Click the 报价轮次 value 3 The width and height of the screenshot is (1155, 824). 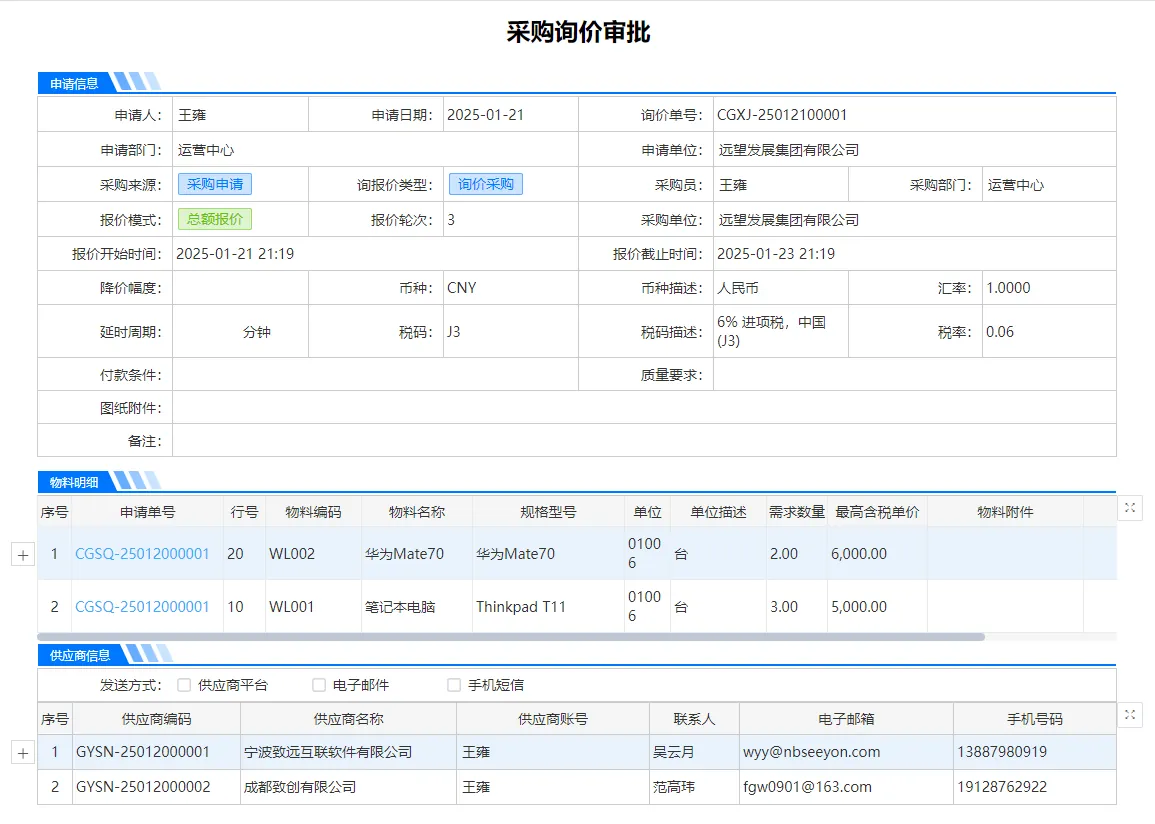(x=451, y=219)
